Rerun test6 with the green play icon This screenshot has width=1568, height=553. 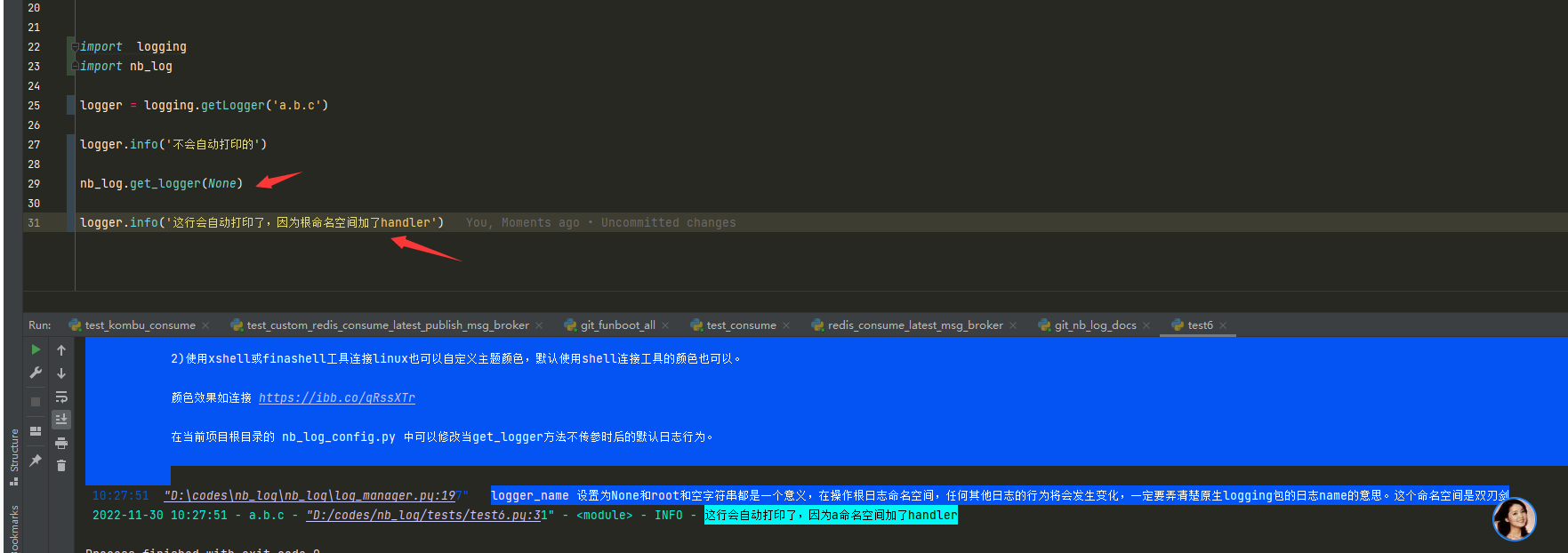pos(36,349)
